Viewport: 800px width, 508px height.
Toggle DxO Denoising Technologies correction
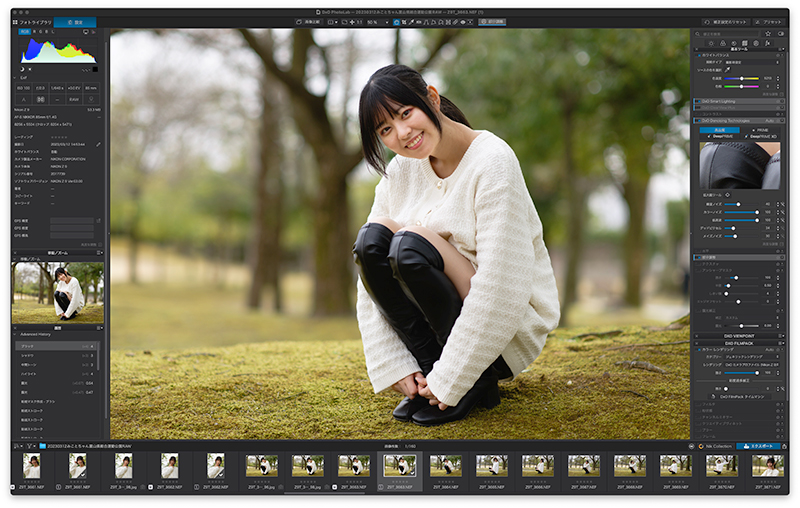click(699, 121)
